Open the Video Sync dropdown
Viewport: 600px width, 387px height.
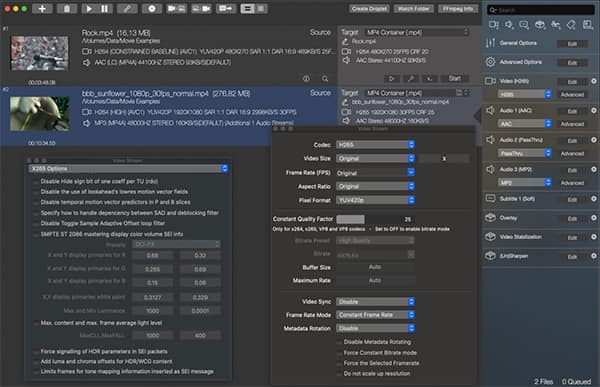click(375, 302)
